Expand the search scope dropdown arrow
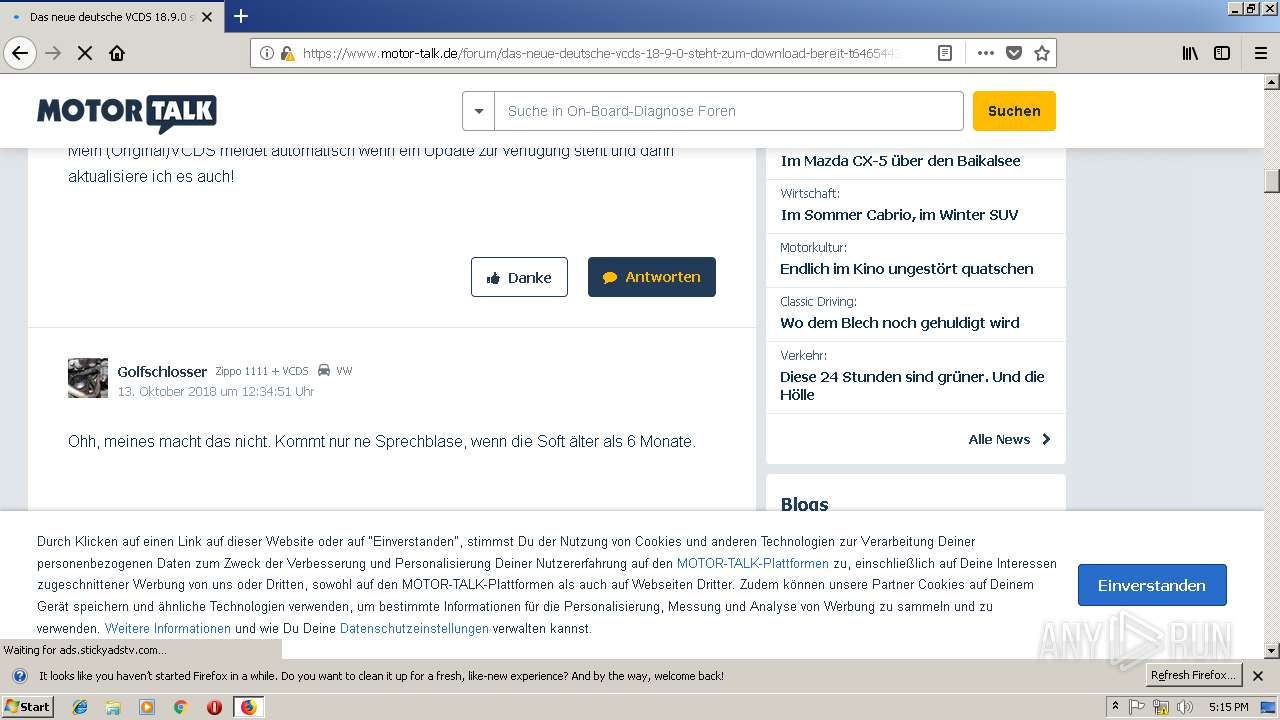 click(x=479, y=111)
